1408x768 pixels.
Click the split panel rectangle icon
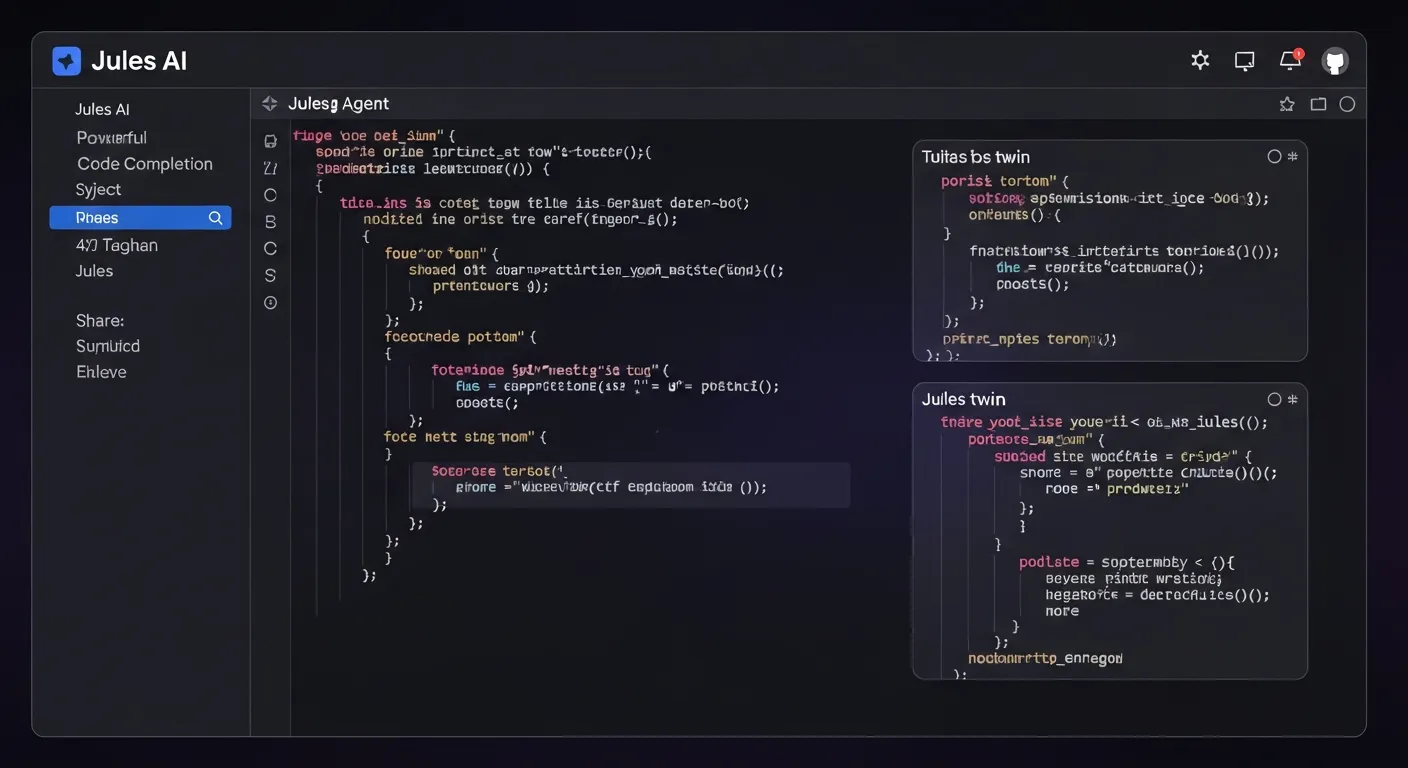[x=1318, y=104]
